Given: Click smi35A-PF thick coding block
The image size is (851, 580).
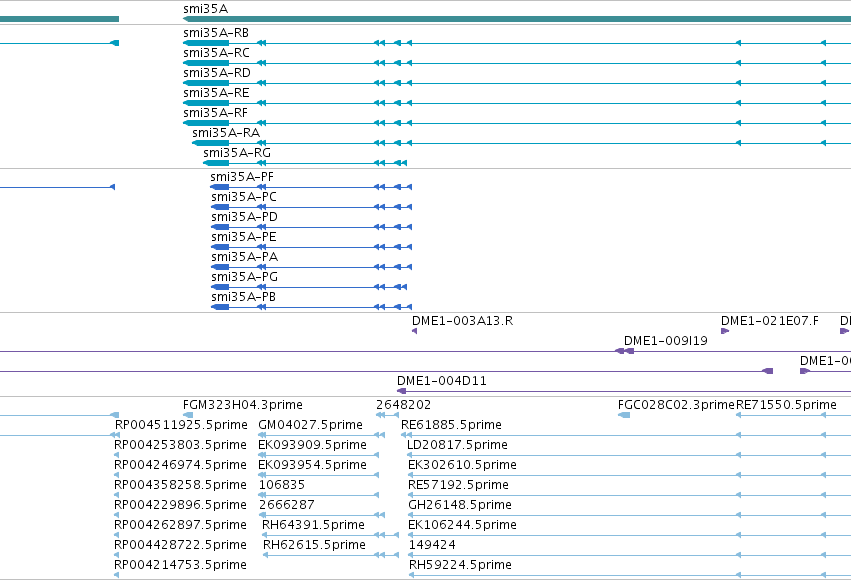Looking at the screenshot, I should pyautogui.click(x=220, y=187).
